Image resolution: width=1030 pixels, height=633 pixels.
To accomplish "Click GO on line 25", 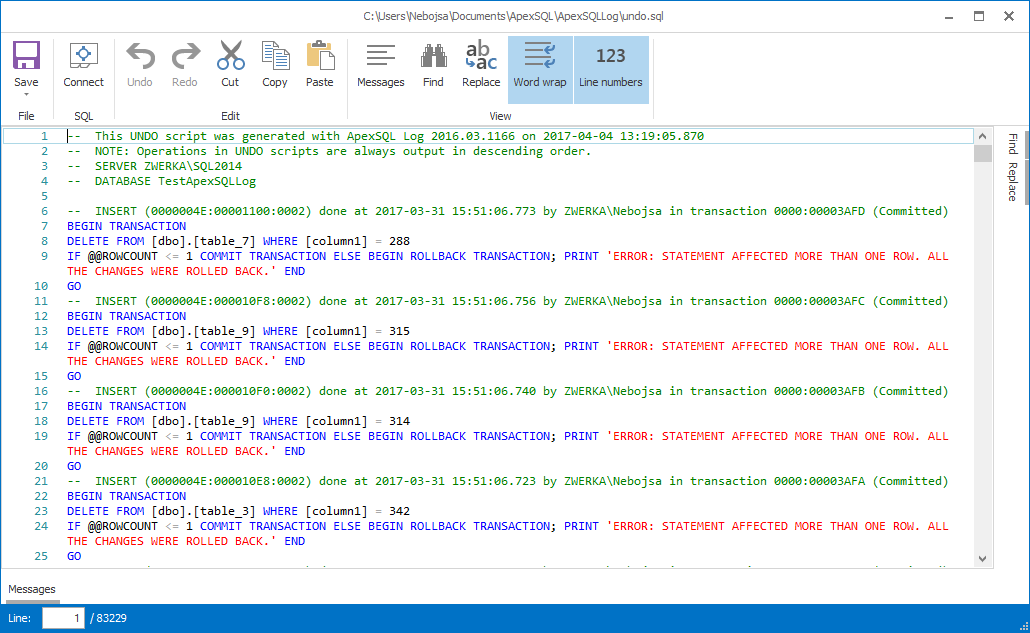I will pyautogui.click(x=74, y=556).
